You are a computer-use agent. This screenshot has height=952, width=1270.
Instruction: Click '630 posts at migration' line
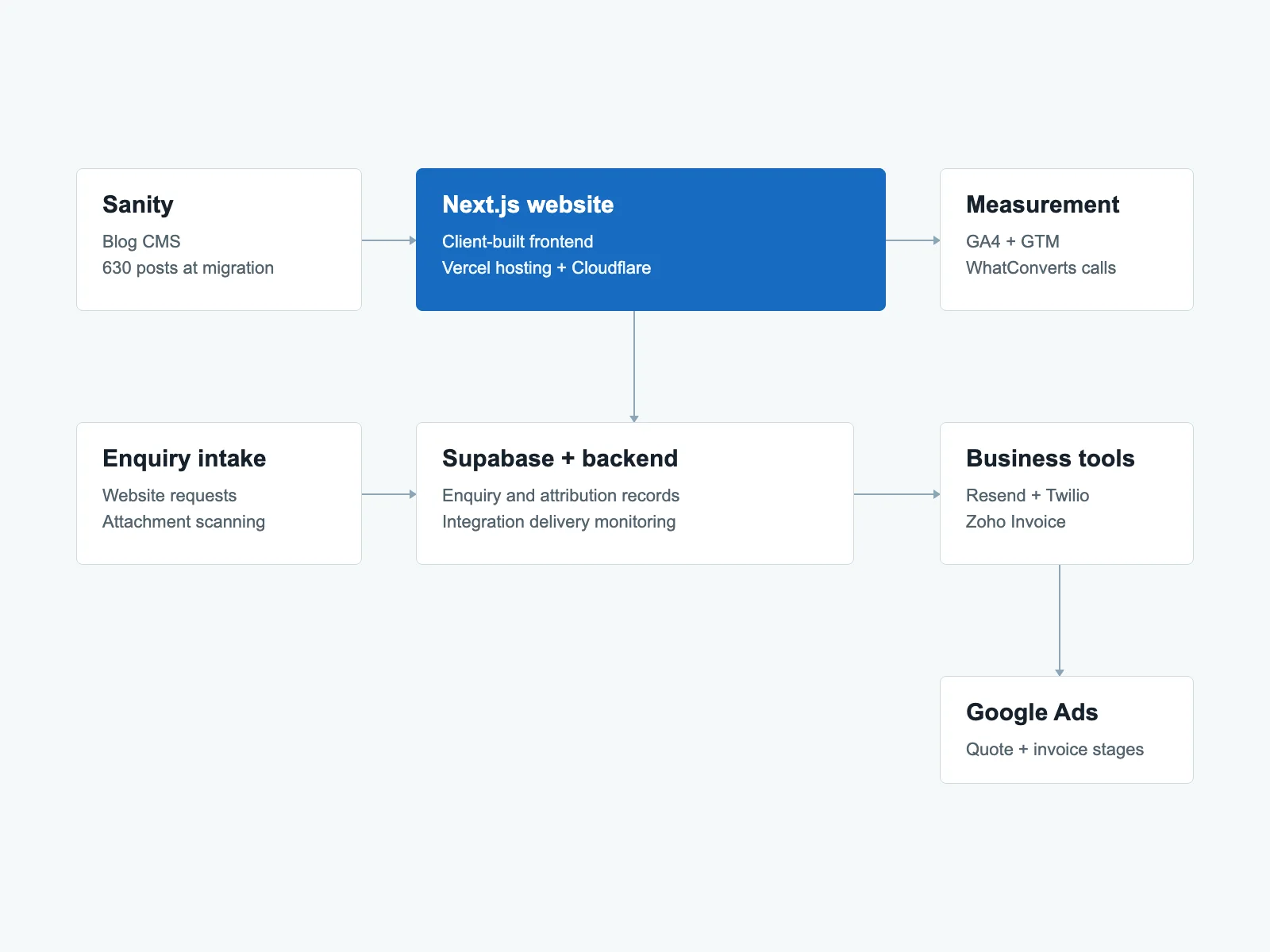(x=188, y=268)
